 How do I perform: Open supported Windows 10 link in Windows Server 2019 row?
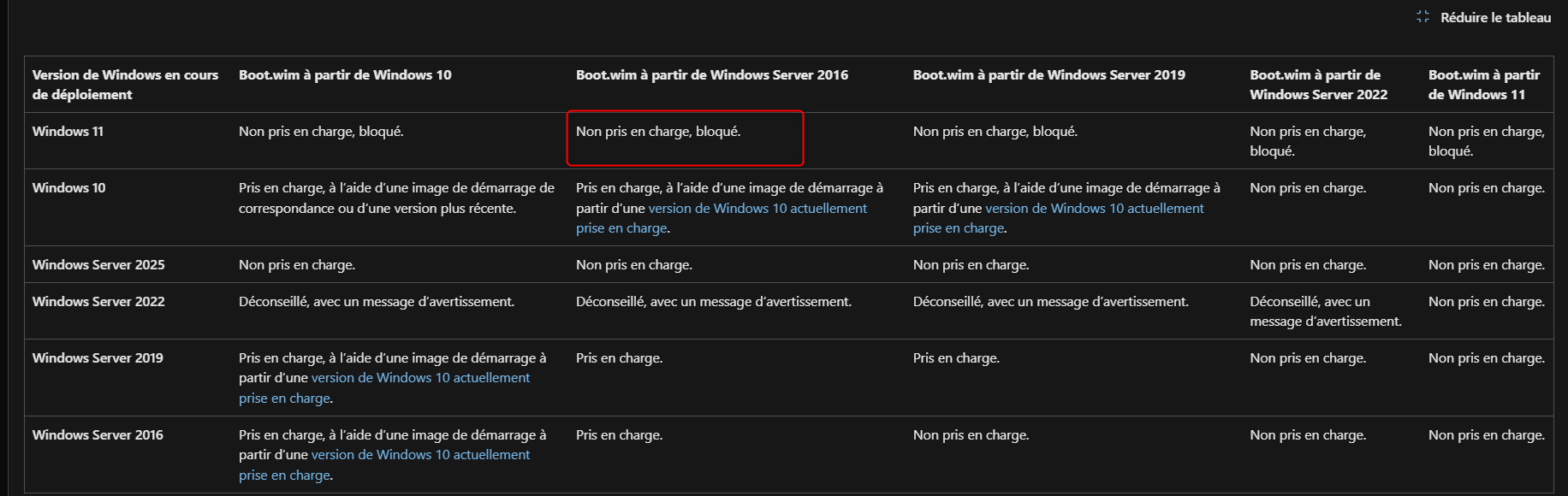(384, 388)
